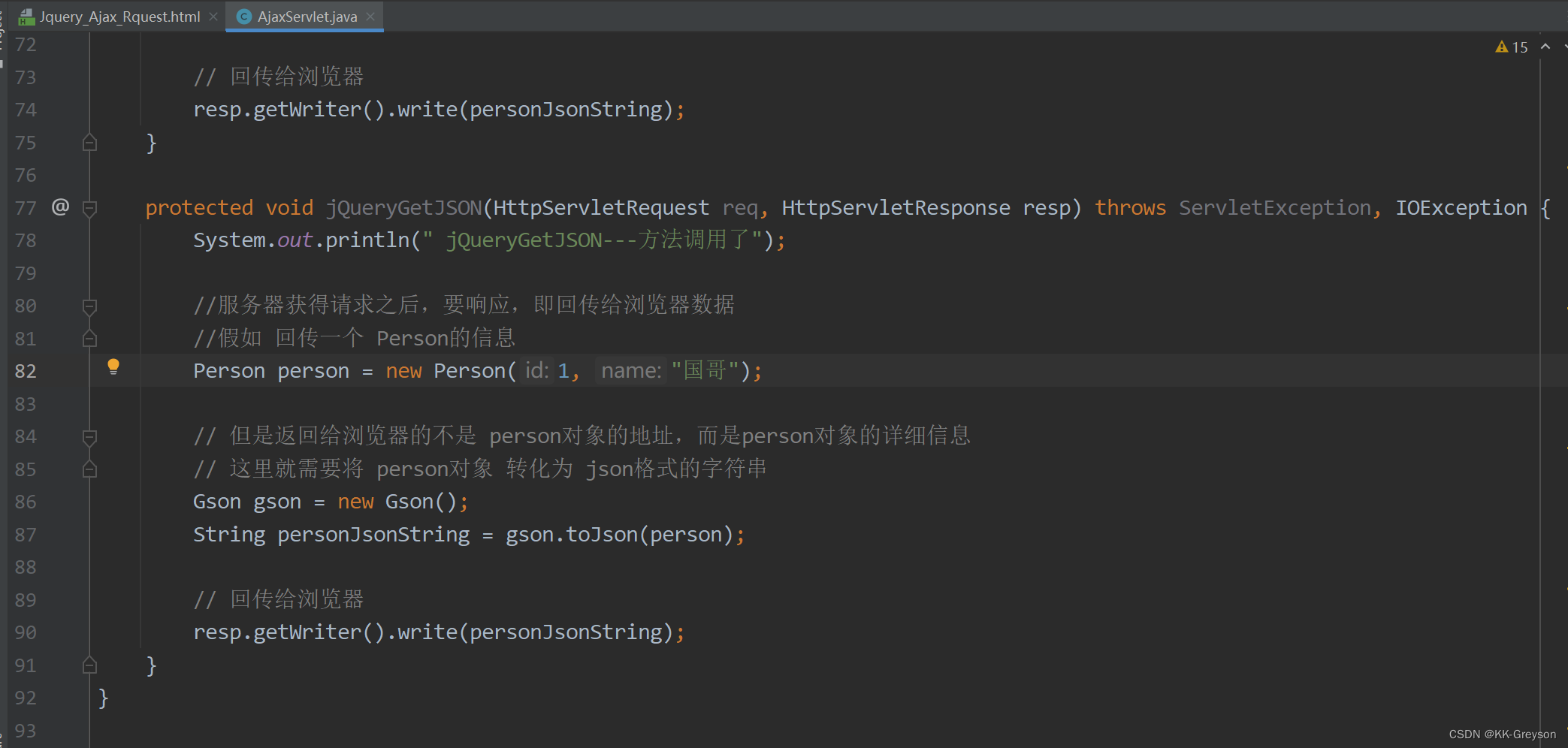Image resolution: width=1568 pixels, height=748 pixels.
Task: Collapse the jQueryGetJSON method at line 77
Action: 89,208
